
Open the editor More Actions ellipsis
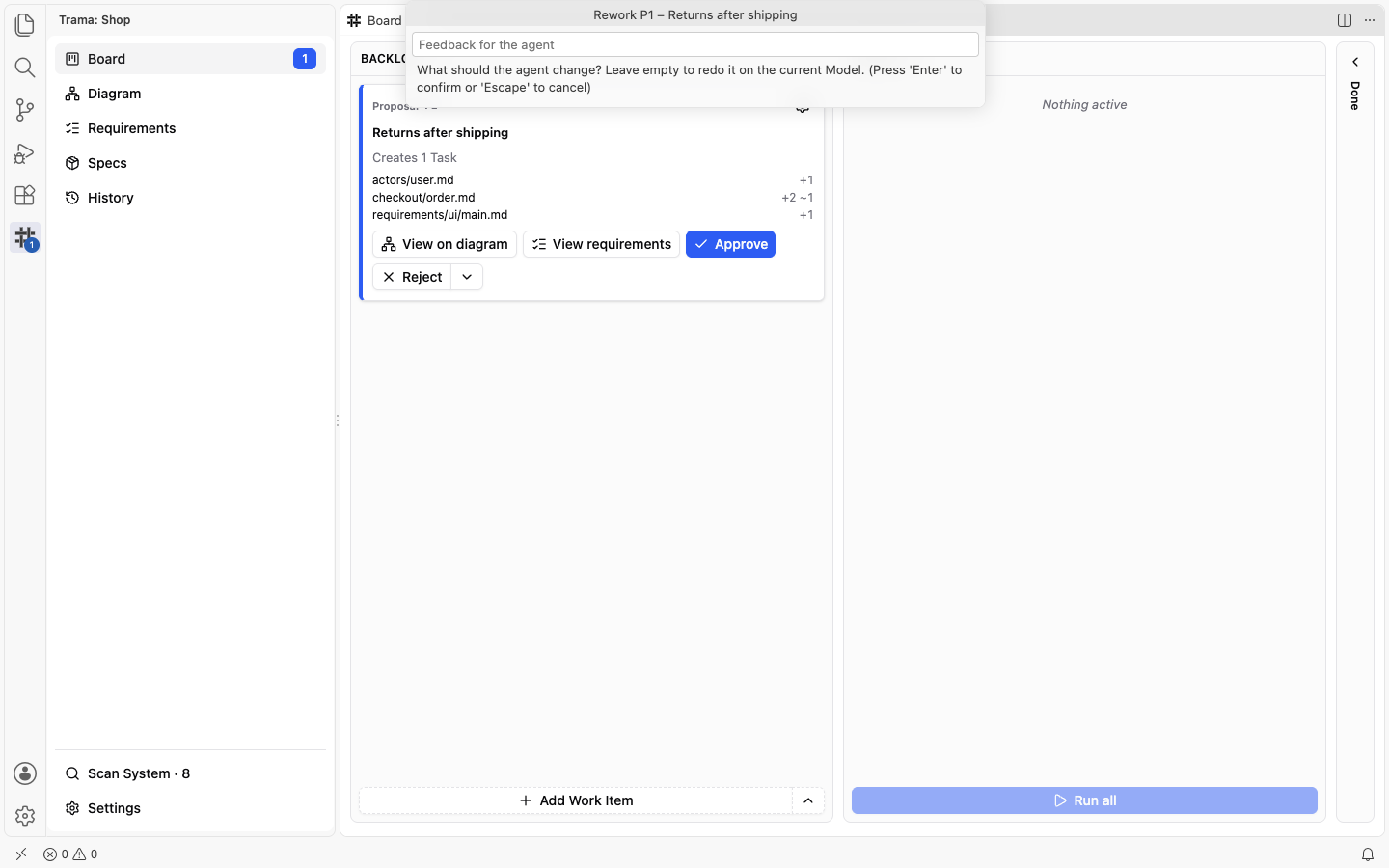[x=1370, y=20]
